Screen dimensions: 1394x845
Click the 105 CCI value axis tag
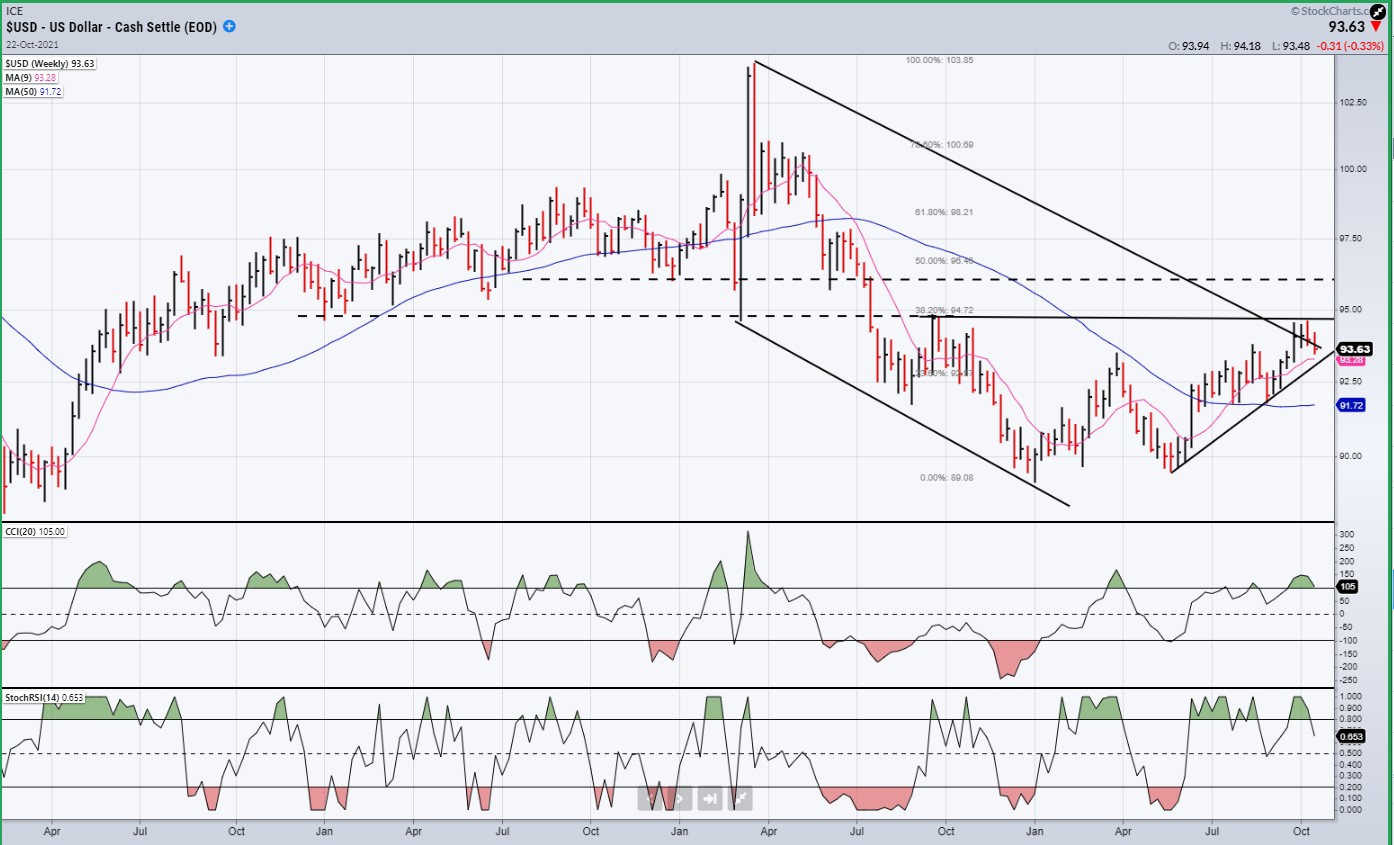click(x=1346, y=587)
